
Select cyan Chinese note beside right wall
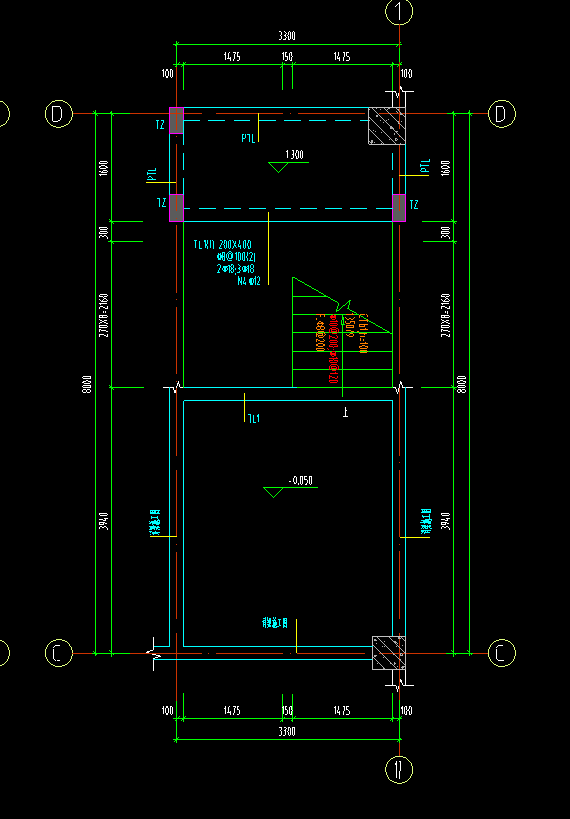pyautogui.click(x=426, y=521)
